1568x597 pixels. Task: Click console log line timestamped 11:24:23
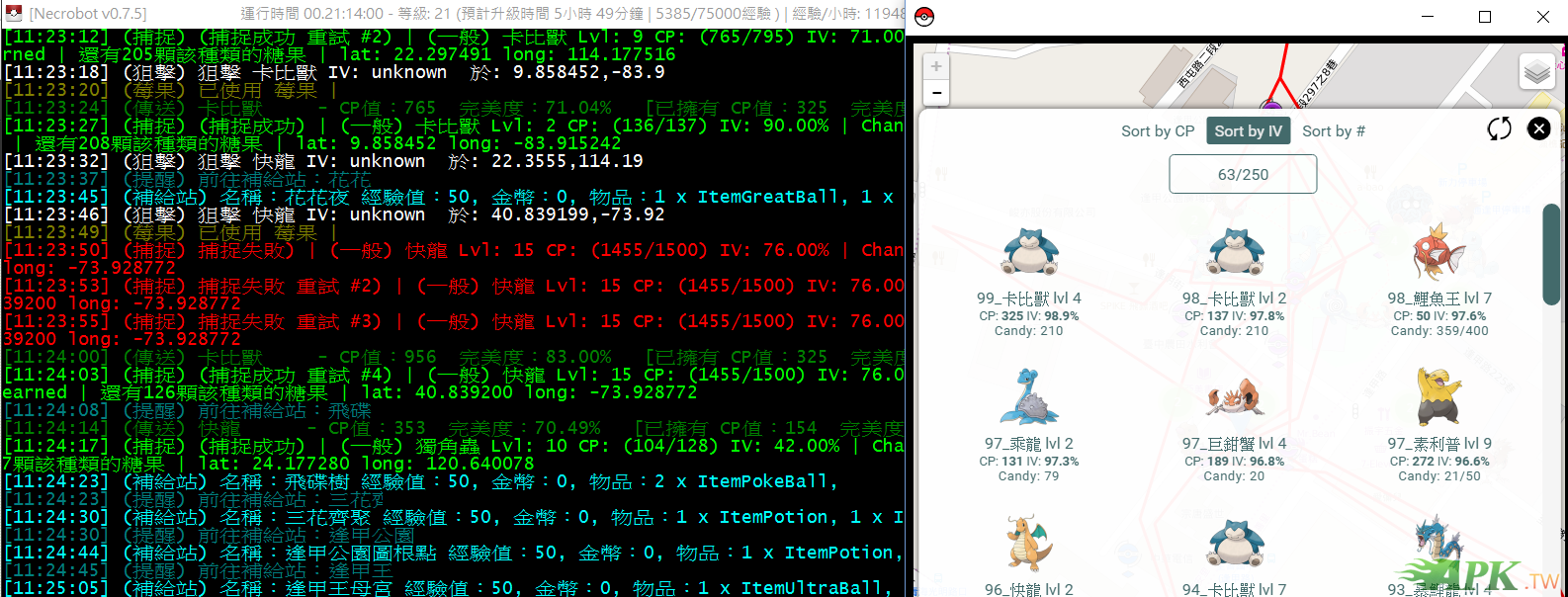click(x=421, y=481)
